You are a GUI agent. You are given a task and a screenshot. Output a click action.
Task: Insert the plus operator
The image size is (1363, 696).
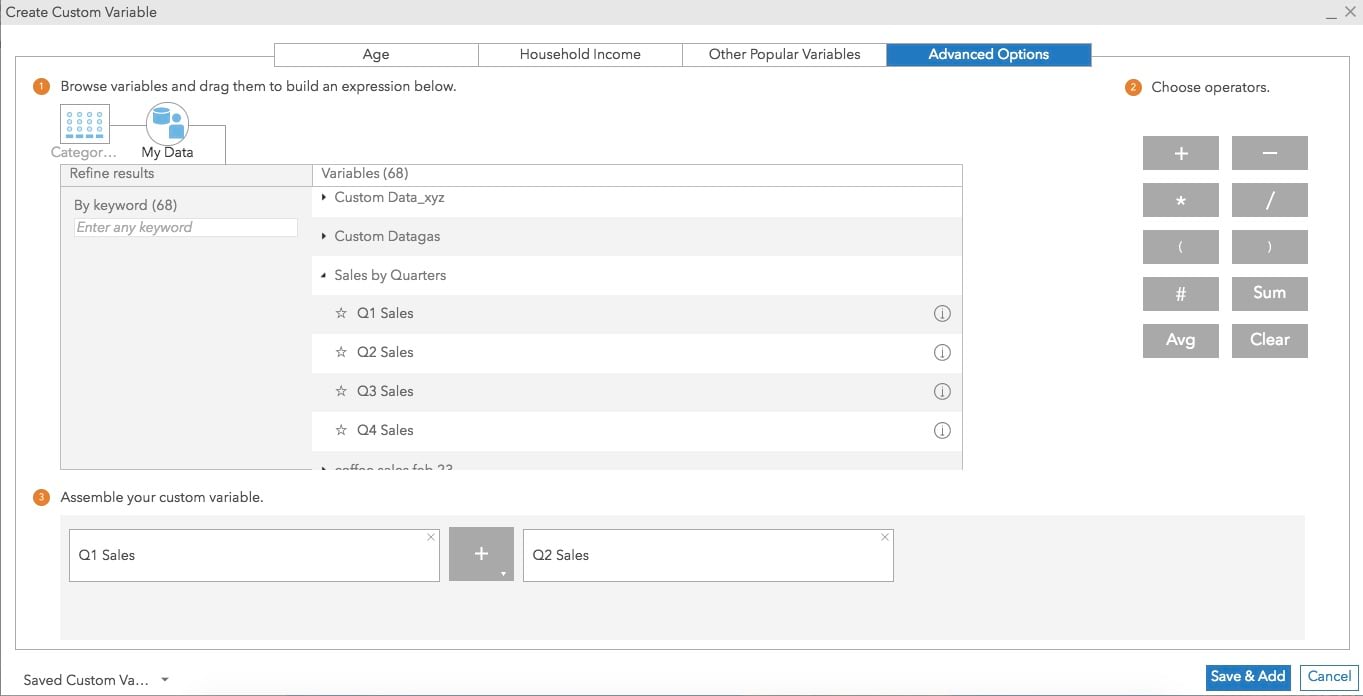pyautogui.click(x=1181, y=153)
